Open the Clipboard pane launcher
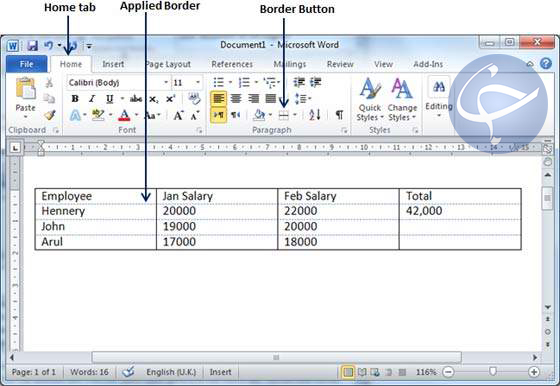The height and width of the screenshot is (386, 560). [56, 130]
